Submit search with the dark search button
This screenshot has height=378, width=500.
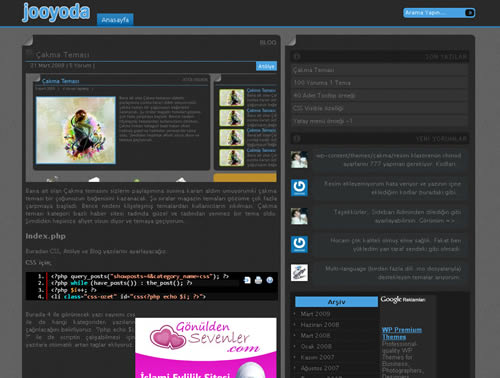click(x=470, y=13)
